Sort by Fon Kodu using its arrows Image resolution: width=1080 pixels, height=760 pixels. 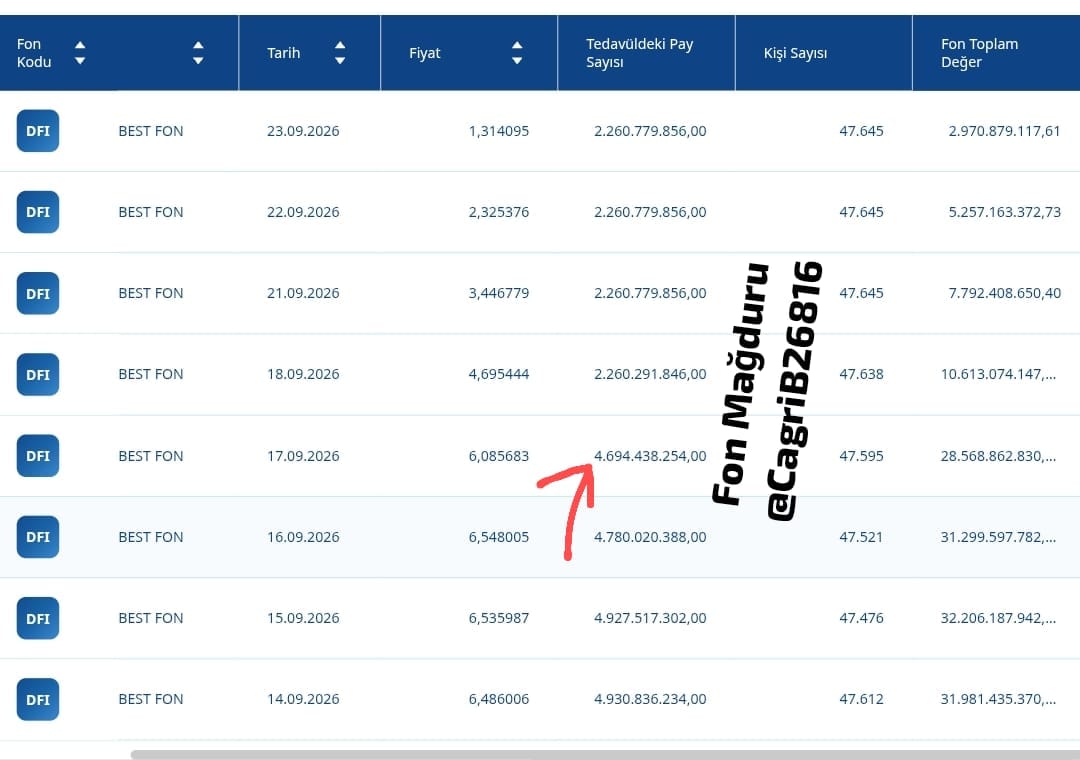(80, 53)
